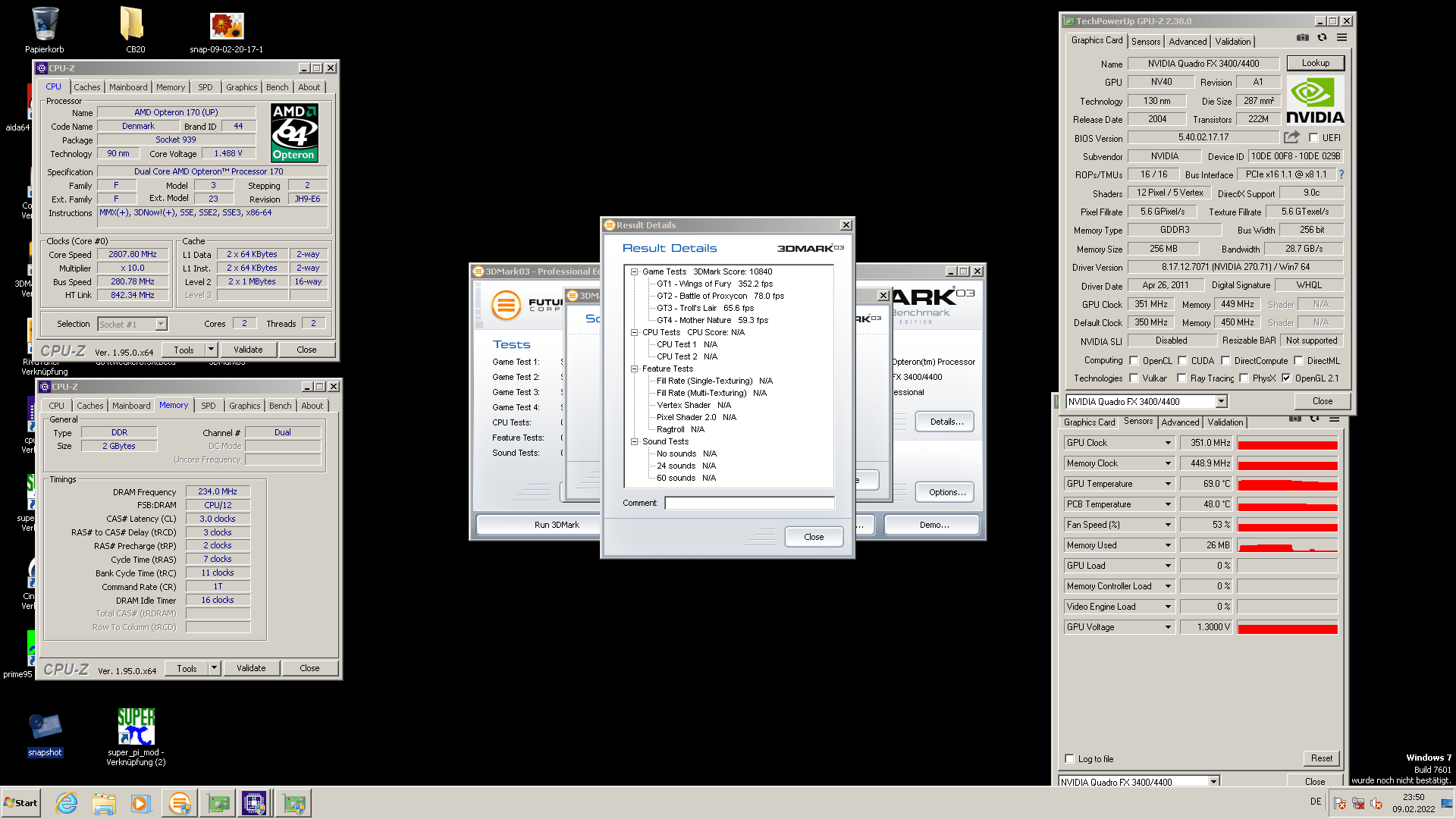Image resolution: width=1456 pixels, height=819 pixels.
Task: Switch to the Caches tab in top CPU-Z
Action: [86, 87]
